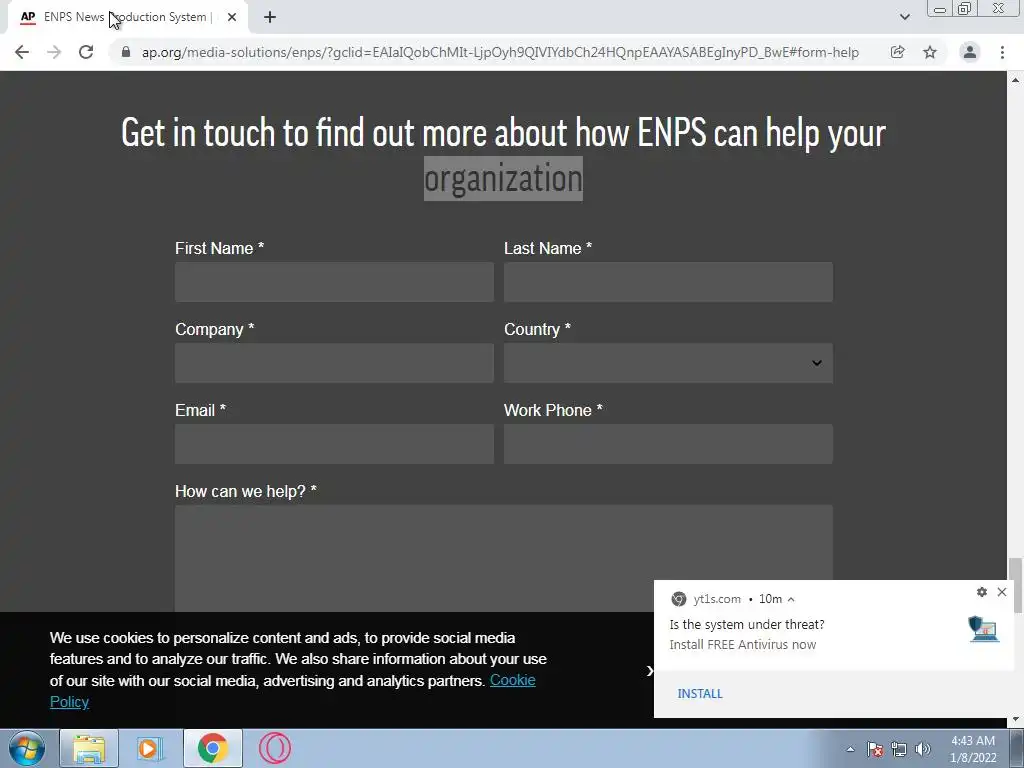
Task: Click the How can we help textarea
Action: (504, 558)
